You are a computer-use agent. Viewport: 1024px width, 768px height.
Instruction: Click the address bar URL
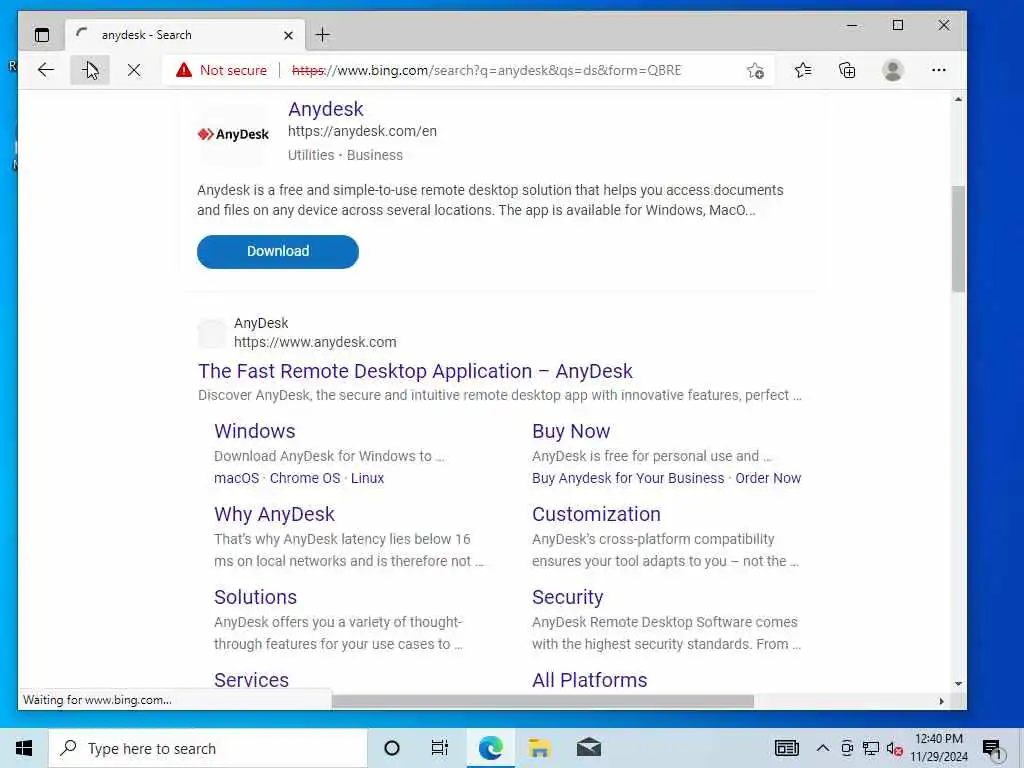(x=487, y=70)
